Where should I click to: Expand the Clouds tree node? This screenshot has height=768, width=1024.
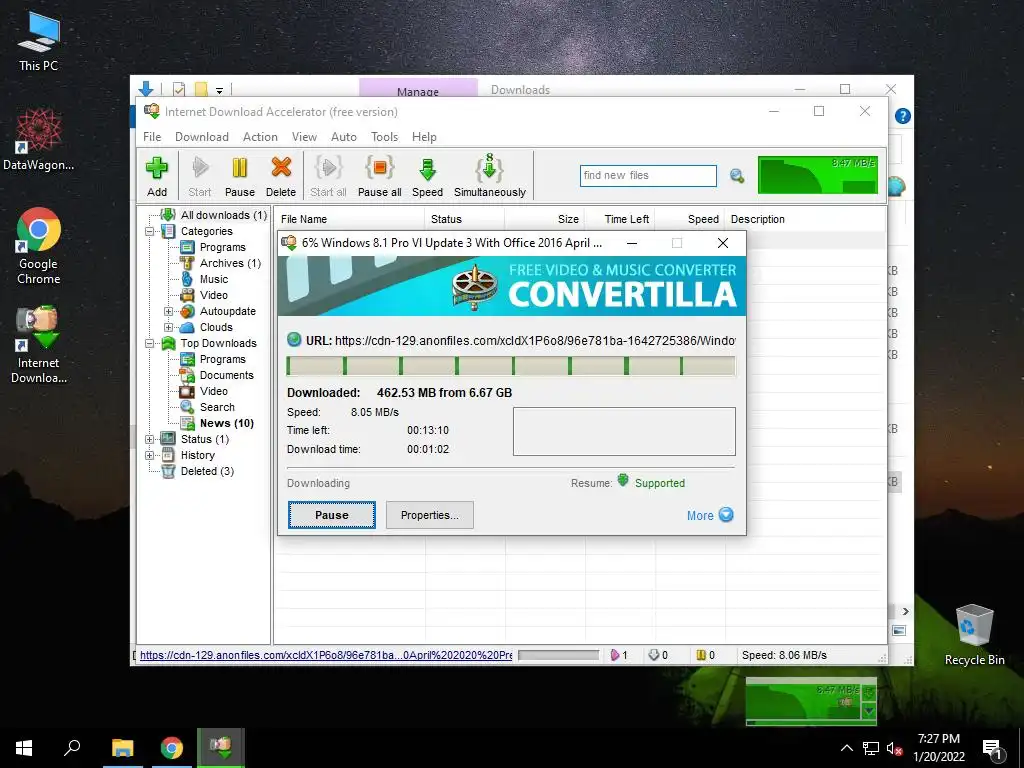(168, 327)
